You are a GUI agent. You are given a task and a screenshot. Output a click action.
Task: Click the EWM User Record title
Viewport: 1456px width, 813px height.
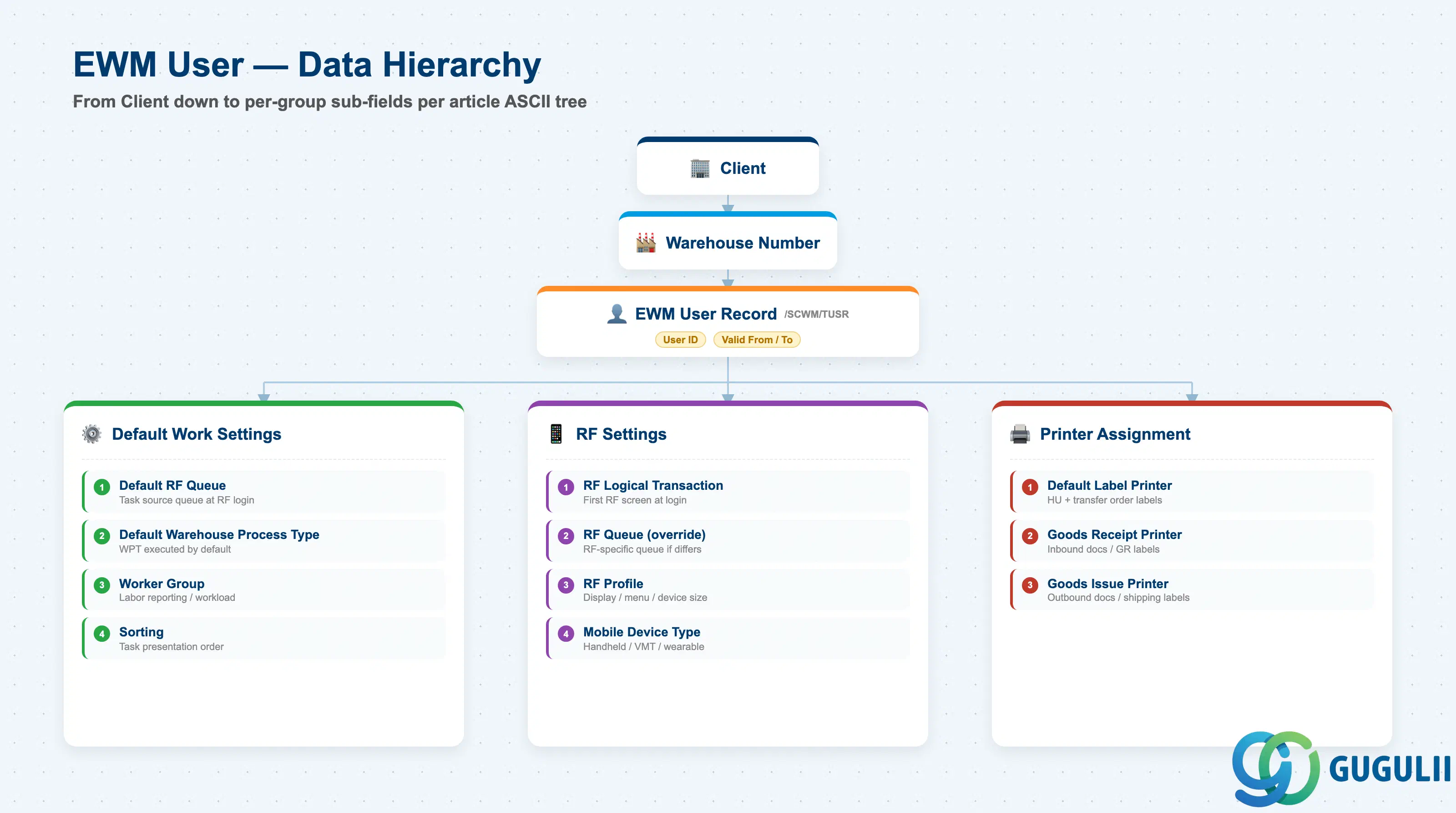click(706, 314)
